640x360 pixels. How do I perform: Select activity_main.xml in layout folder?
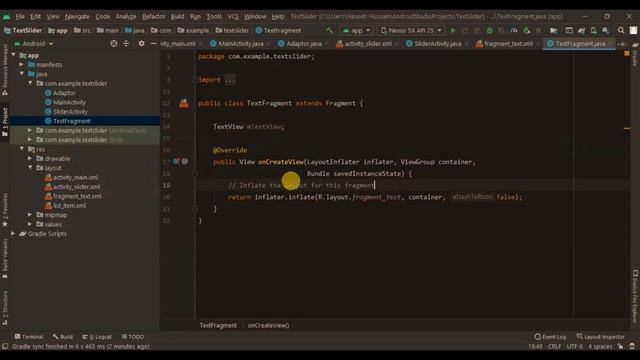point(76,177)
